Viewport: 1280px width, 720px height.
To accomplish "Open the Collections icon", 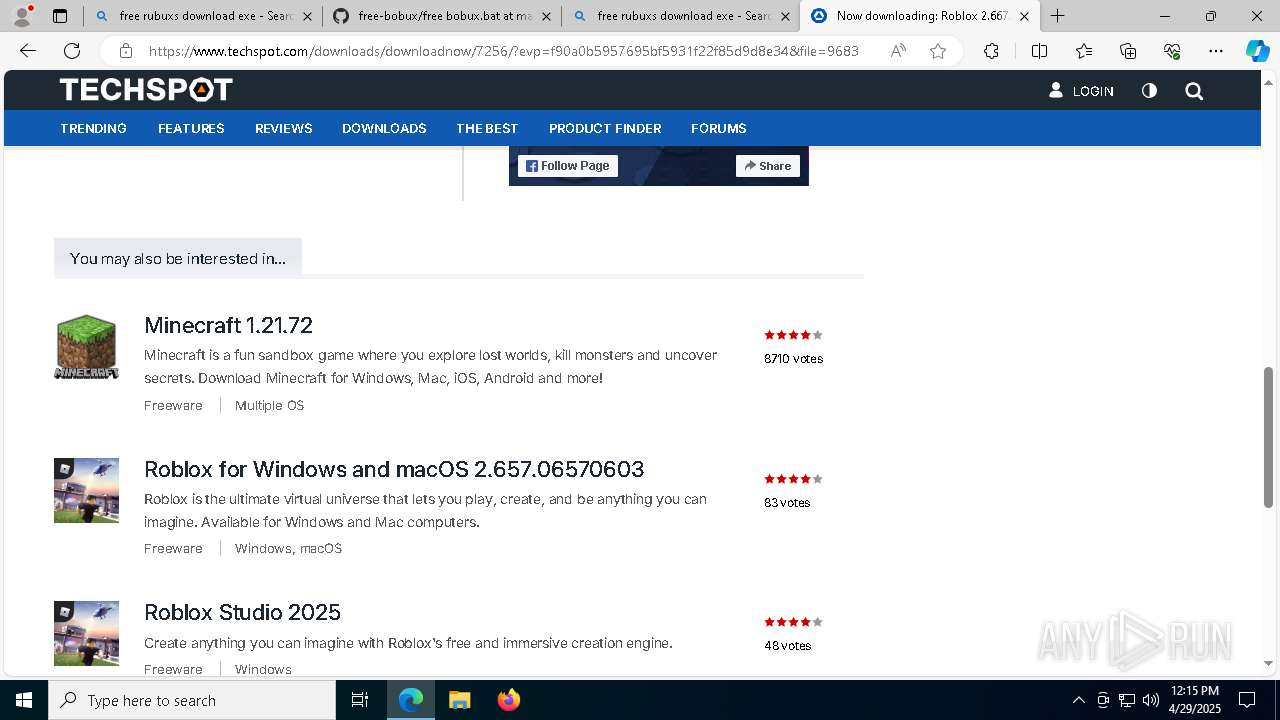I will click(1128, 51).
